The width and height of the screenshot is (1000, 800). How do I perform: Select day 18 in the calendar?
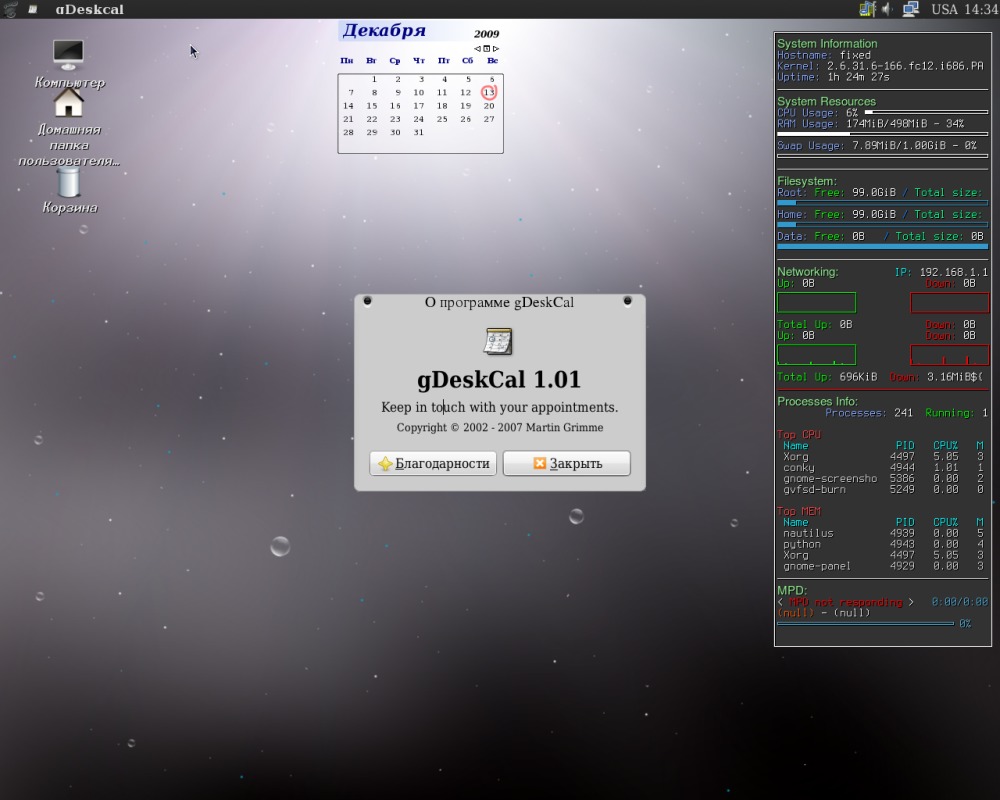tap(442, 106)
